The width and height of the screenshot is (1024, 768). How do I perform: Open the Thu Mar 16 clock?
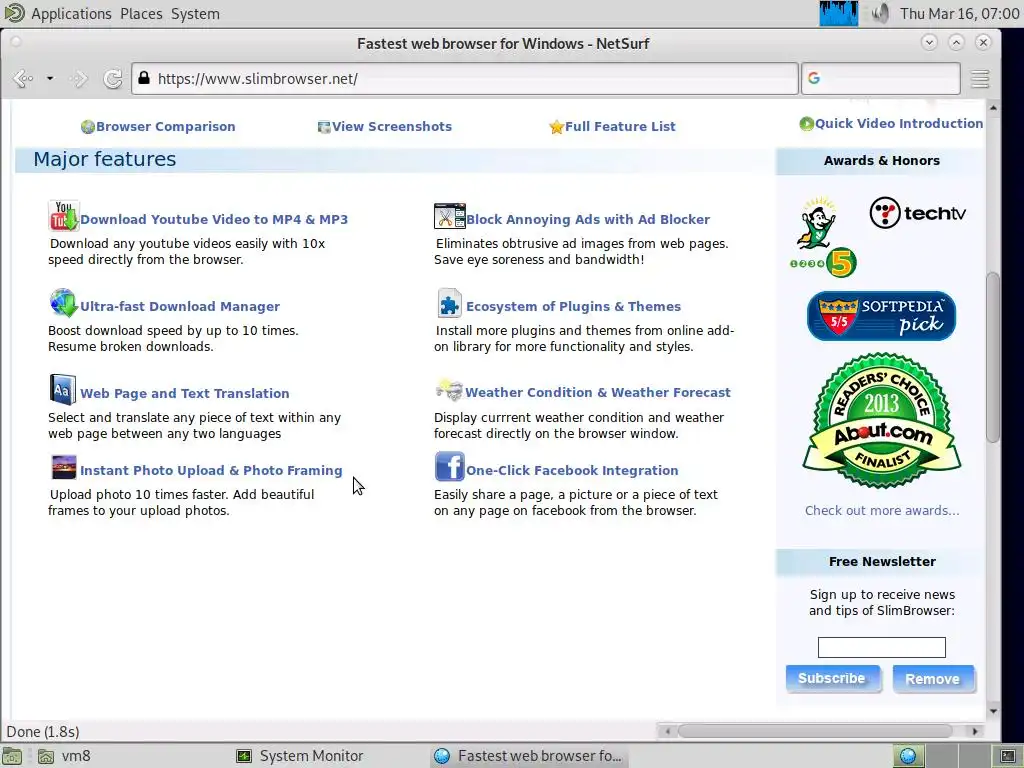click(959, 14)
